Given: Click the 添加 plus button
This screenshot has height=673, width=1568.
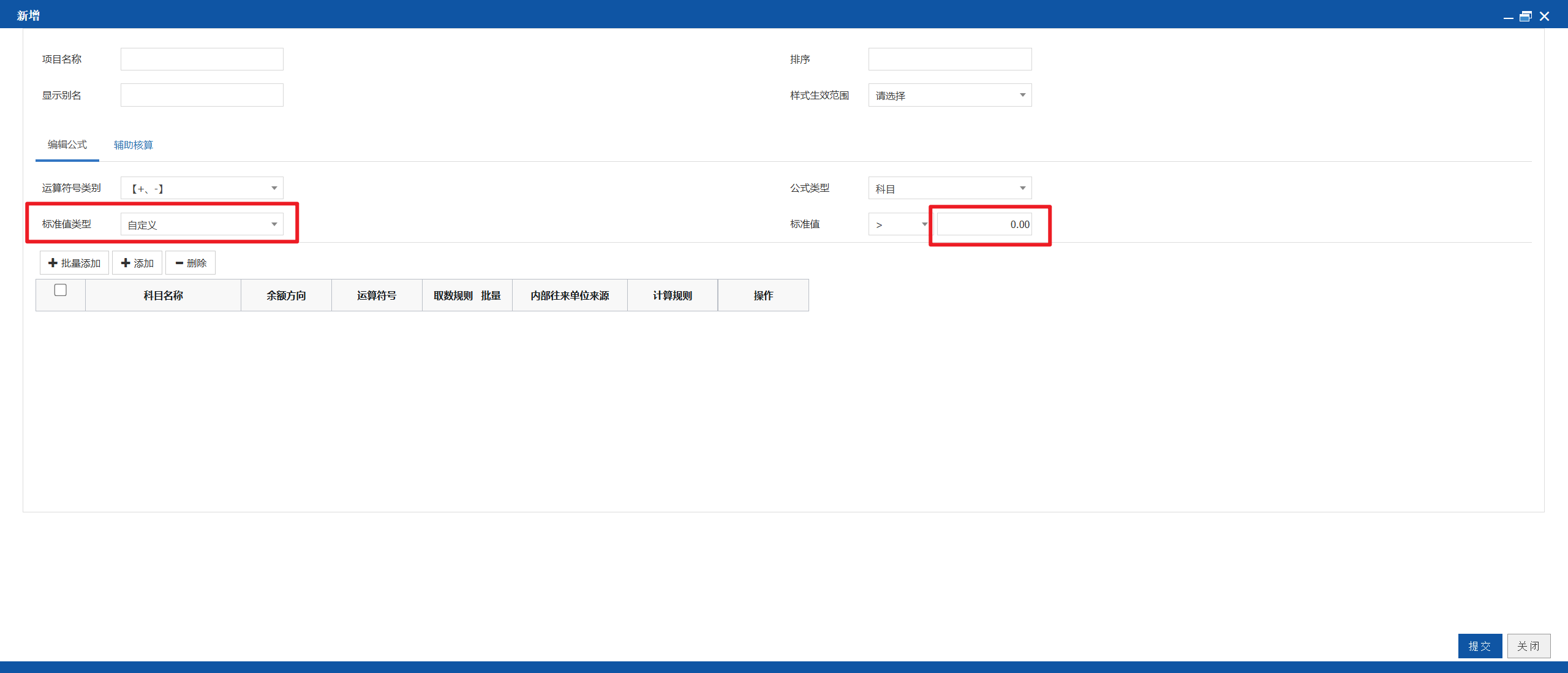Looking at the screenshot, I should [x=137, y=263].
